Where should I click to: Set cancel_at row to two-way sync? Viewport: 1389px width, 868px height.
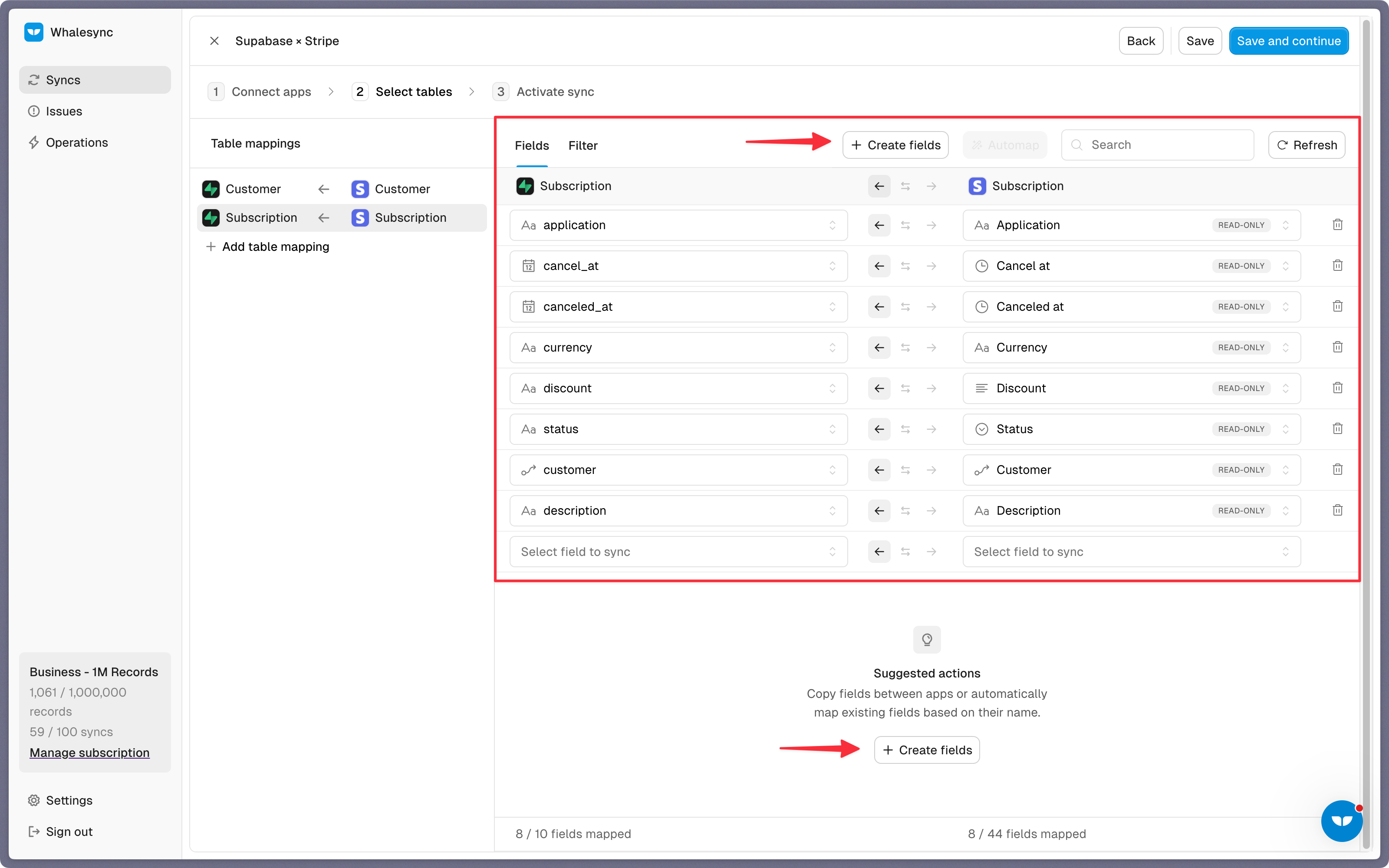coord(905,266)
